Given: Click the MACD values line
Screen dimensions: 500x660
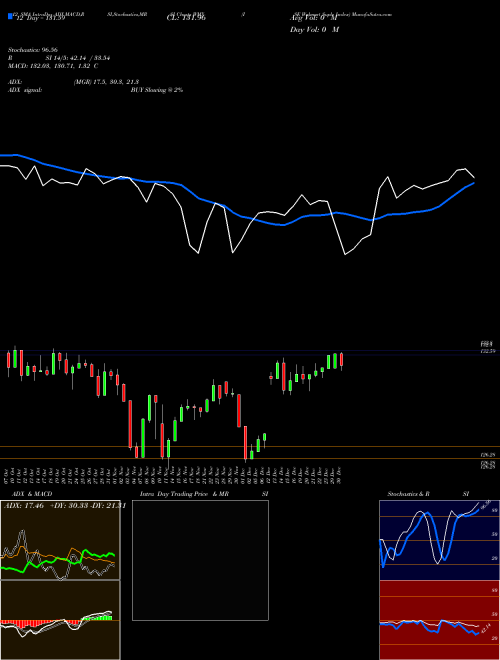Looking at the screenshot, I should (53, 66).
